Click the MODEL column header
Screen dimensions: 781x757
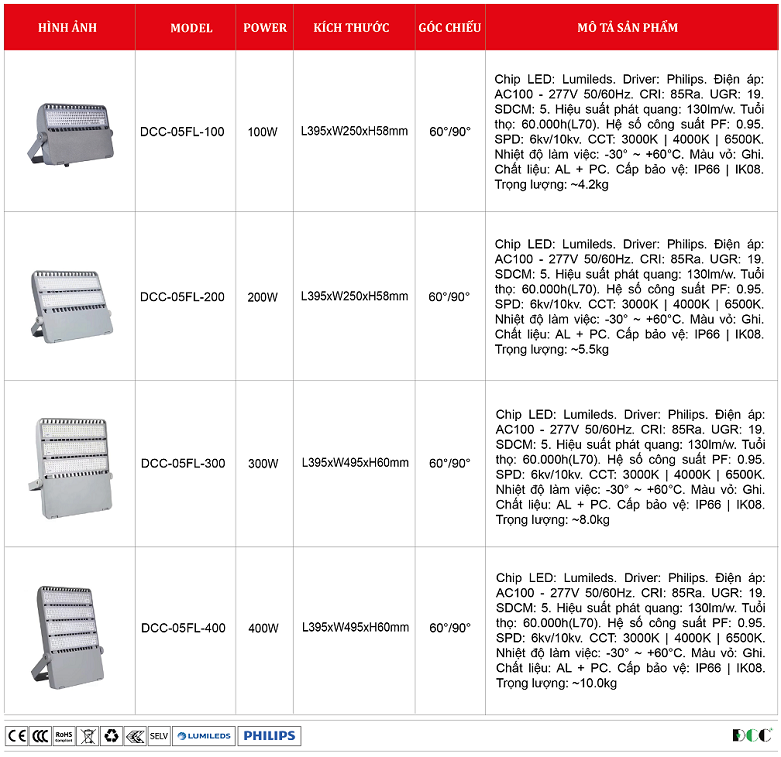point(191,28)
